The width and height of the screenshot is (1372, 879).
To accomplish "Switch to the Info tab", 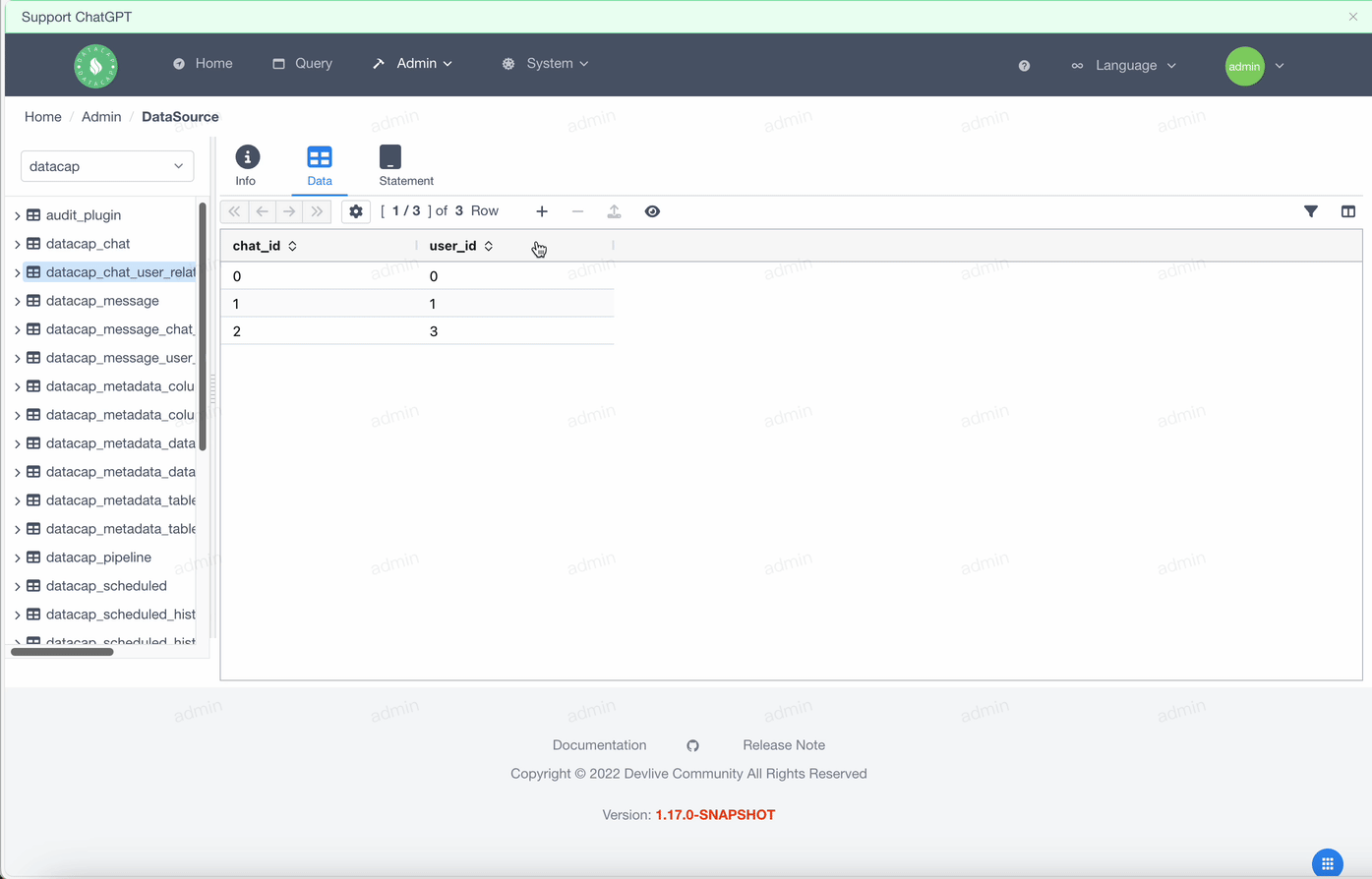I will pyautogui.click(x=246, y=165).
